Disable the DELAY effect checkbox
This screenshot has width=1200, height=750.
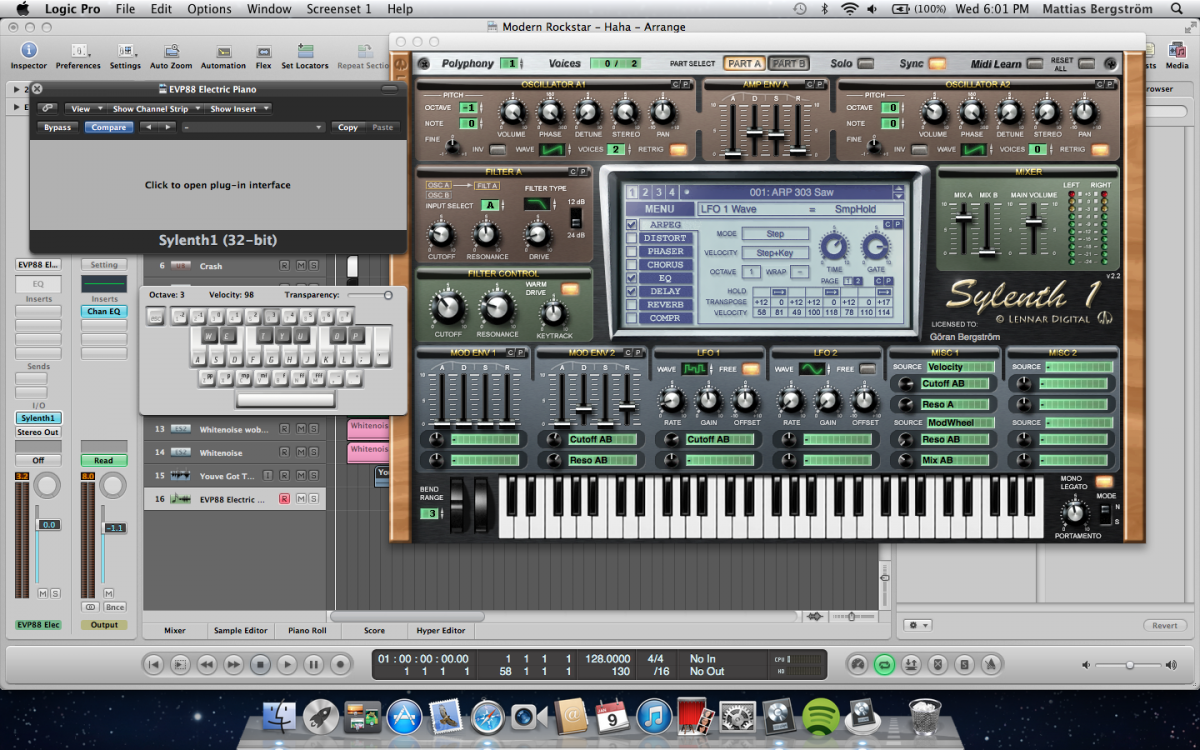click(630, 291)
